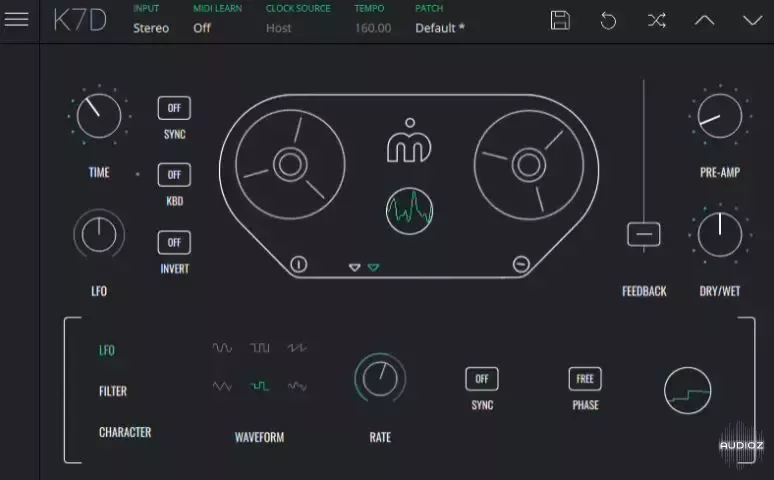
Task: Toggle the LFO SYNC button
Action: [482, 379]
